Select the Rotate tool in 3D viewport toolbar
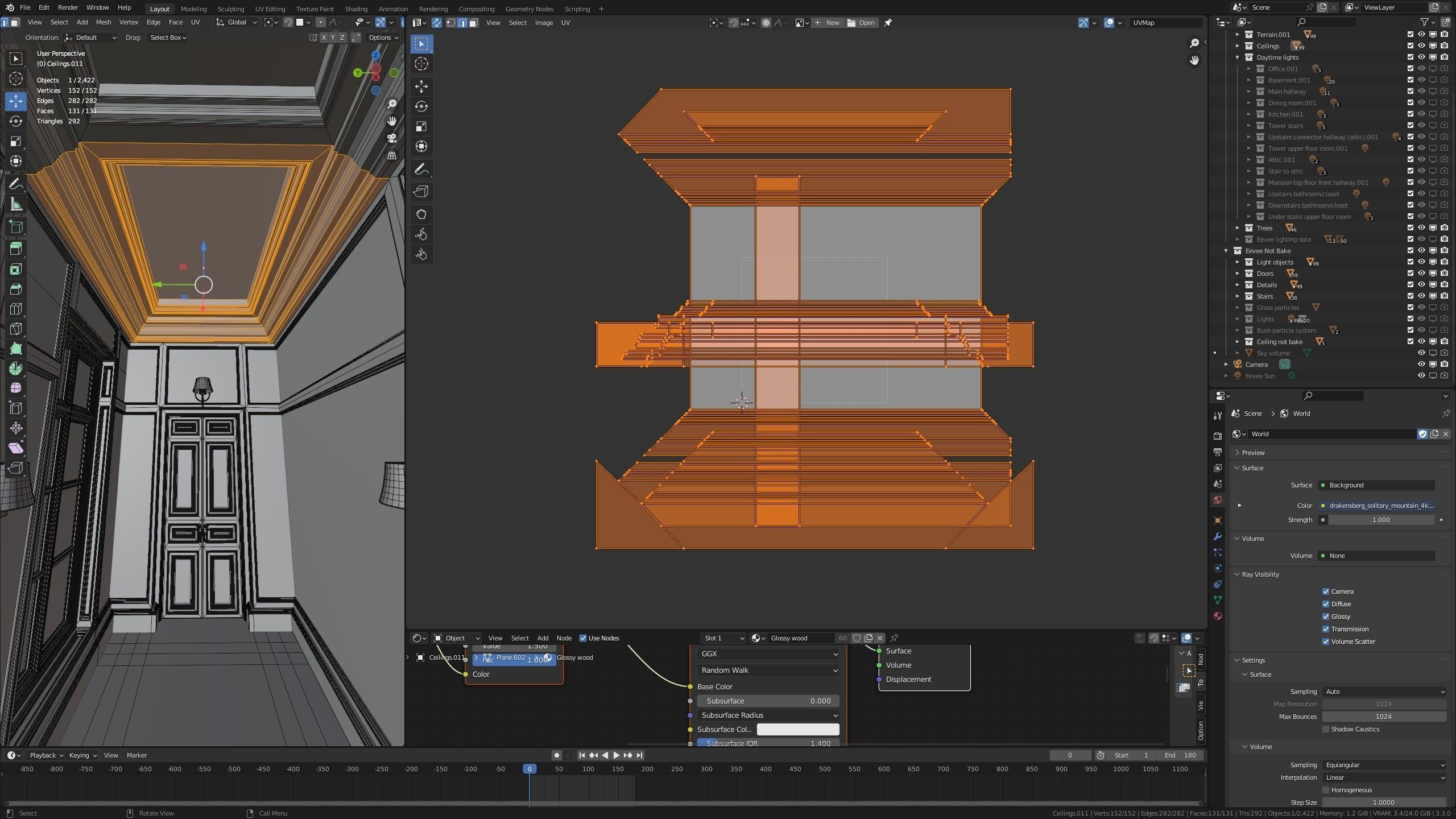Image resolution: width=1456 pixels, height=819 pixels. 16,121
